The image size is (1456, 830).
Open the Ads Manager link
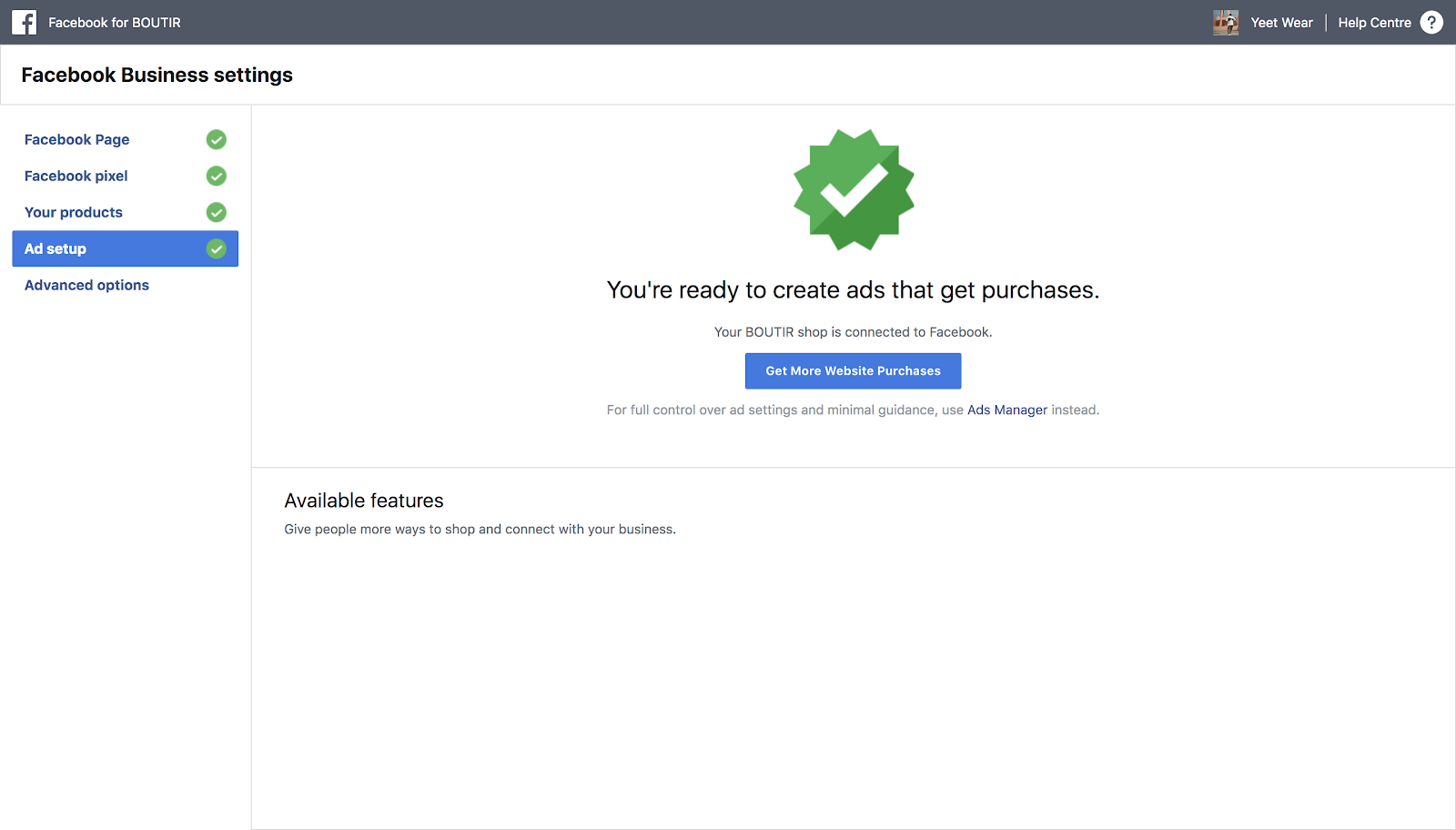[1007, 410]
